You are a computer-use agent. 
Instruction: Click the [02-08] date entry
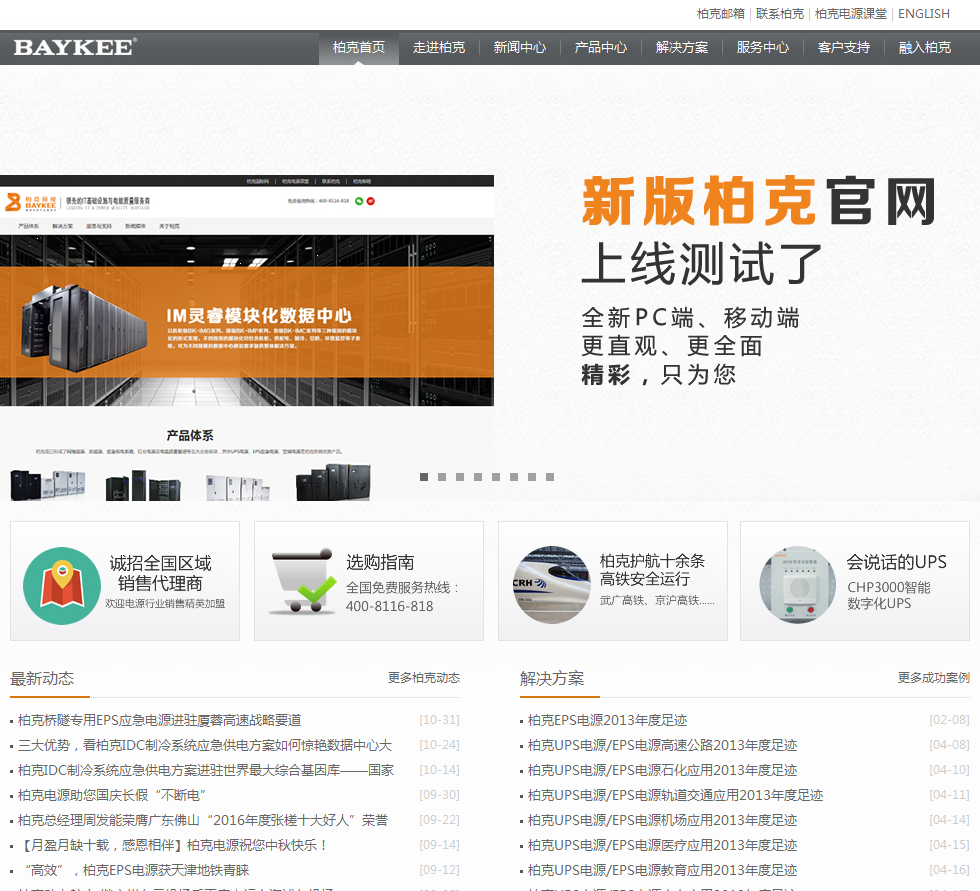pyautogui.click(x=949, y=720)
